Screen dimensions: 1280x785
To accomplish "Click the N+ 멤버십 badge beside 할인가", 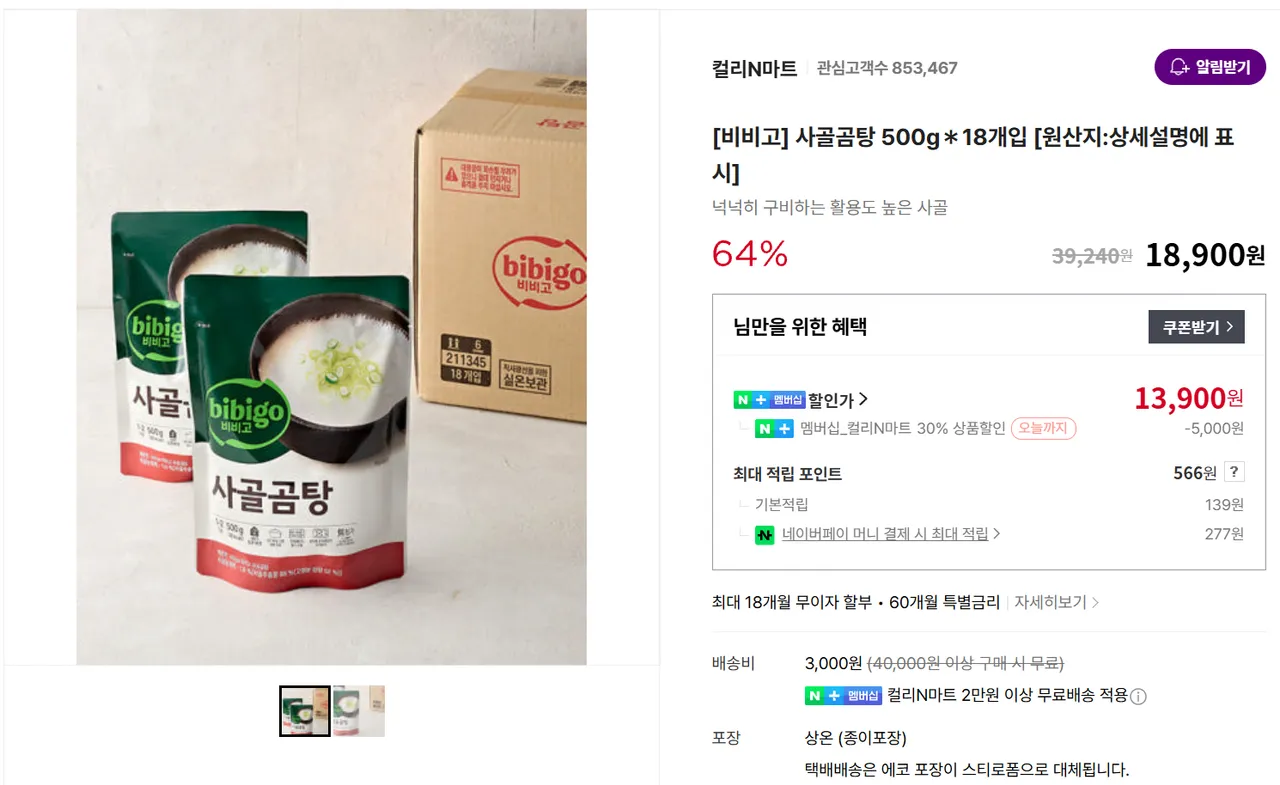I will [769, 400].
